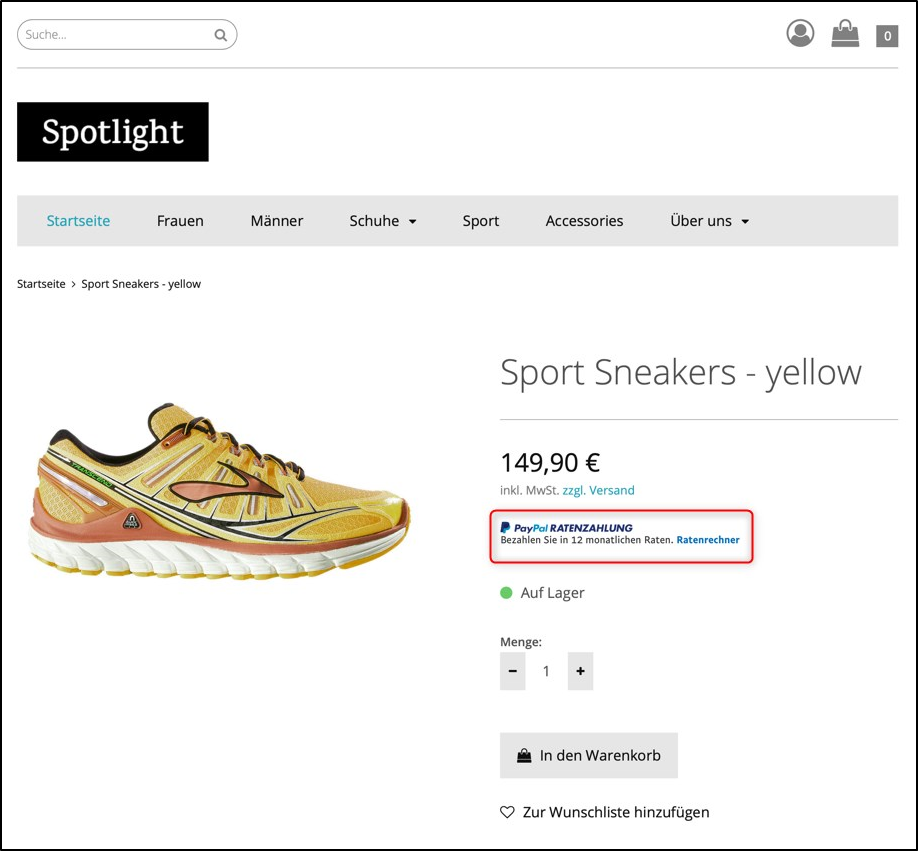Click the Ratenrechner link
The image size is (918, 851).
click(x=709, y=540)
